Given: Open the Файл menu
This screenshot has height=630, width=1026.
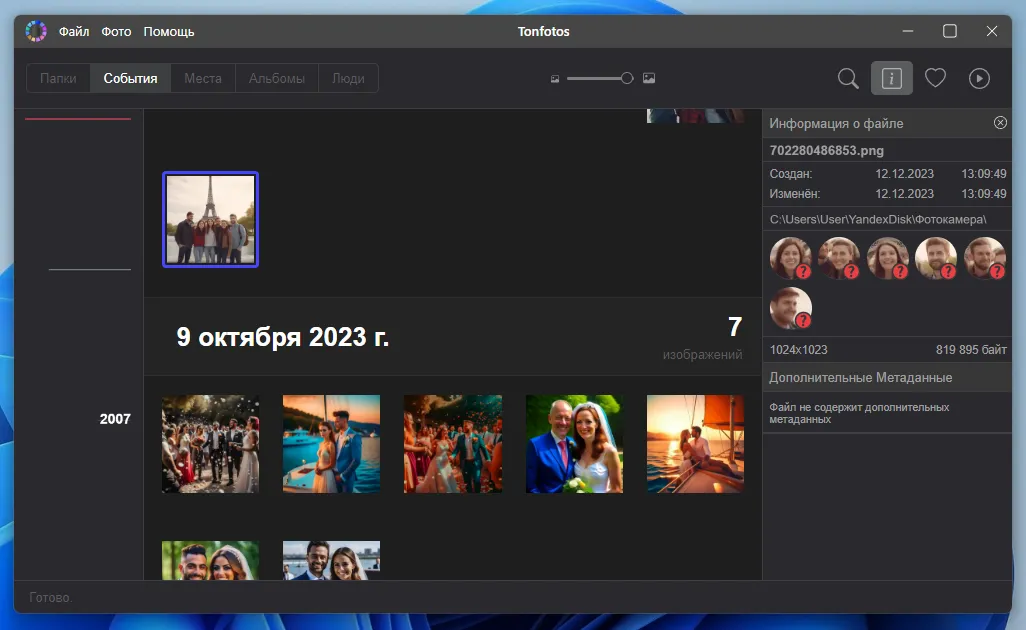Looking at the screenshot, I should 74,31.
